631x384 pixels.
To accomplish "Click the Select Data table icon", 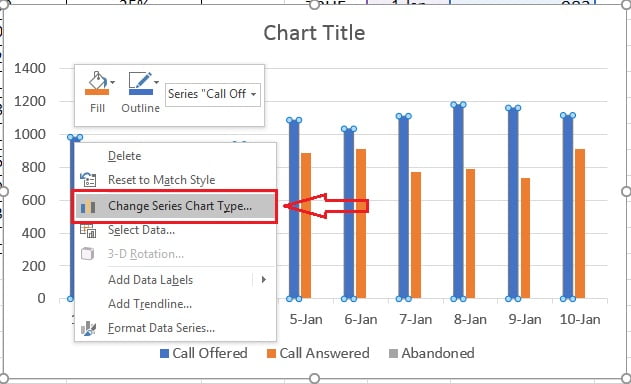I will coord(88,231).
